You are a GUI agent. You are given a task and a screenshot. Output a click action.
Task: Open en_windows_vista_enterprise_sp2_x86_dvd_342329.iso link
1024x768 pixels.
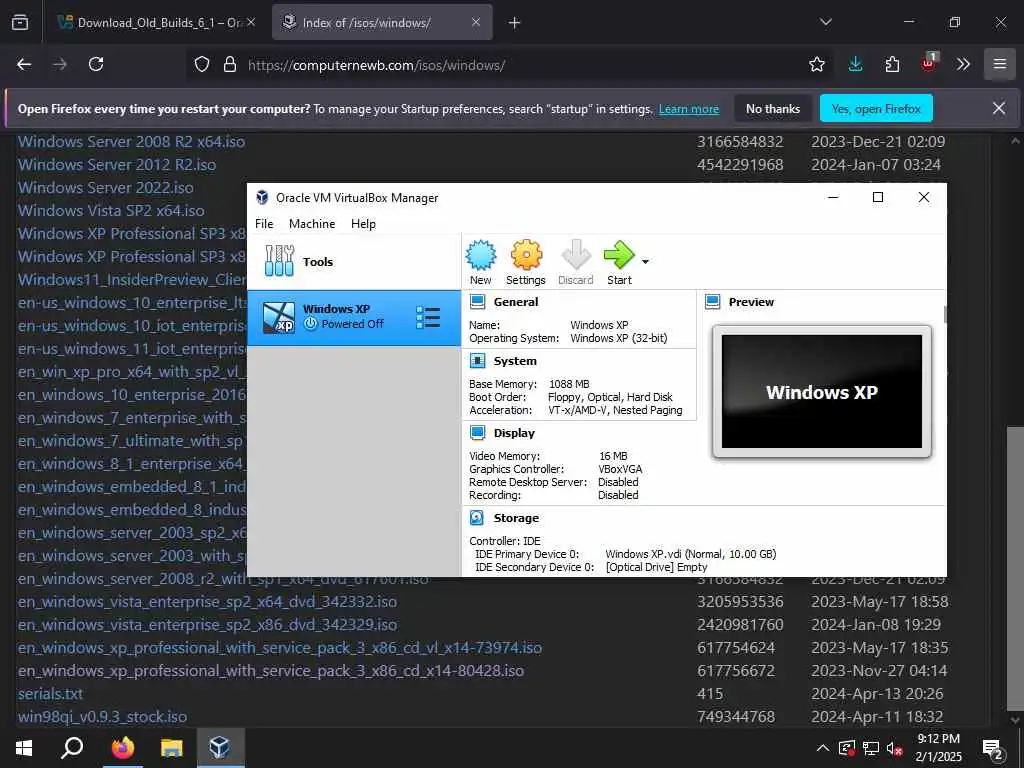tap(207, 624)
